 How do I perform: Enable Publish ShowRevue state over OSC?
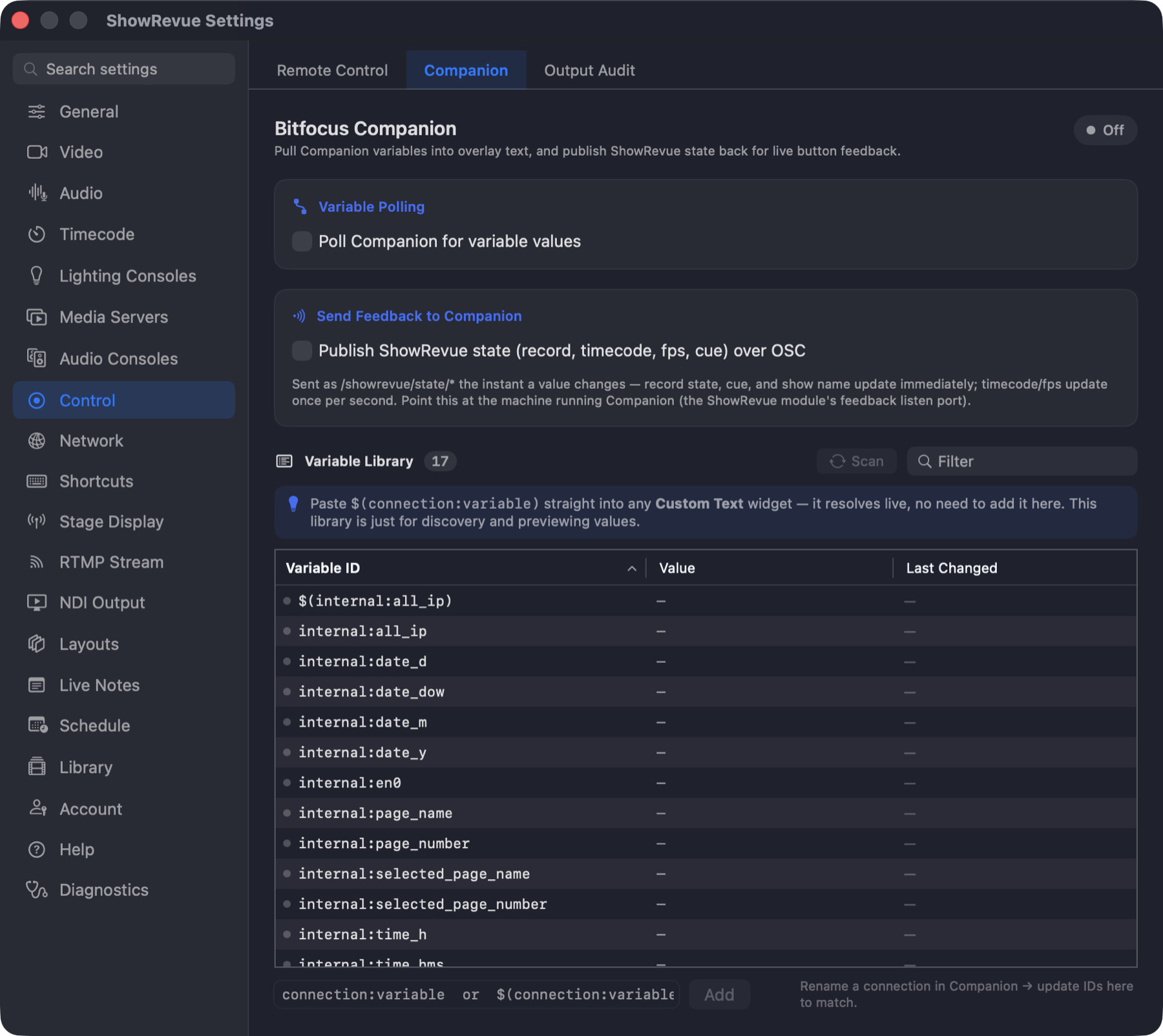click(x=302, y=351)
